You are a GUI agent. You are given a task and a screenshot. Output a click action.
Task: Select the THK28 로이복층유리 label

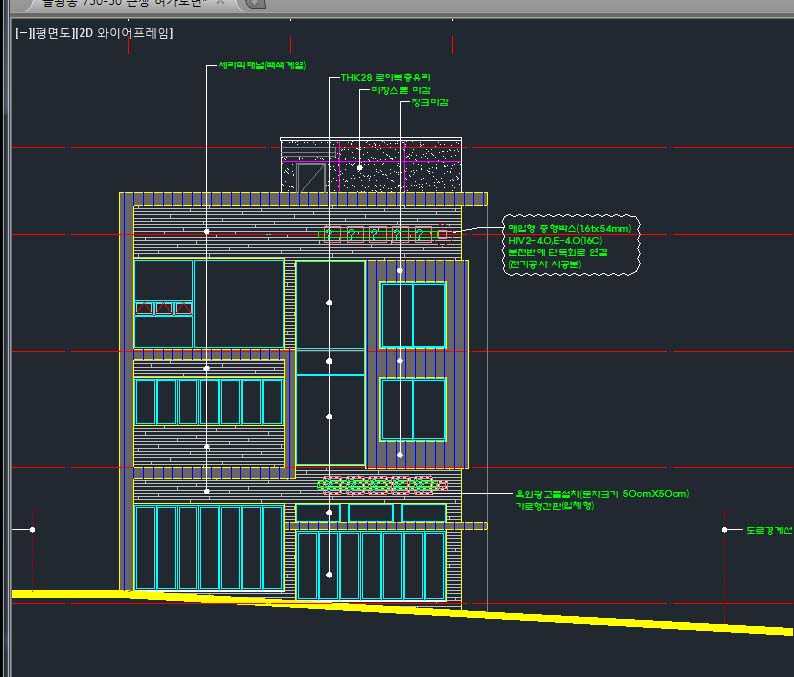(385, 77)
